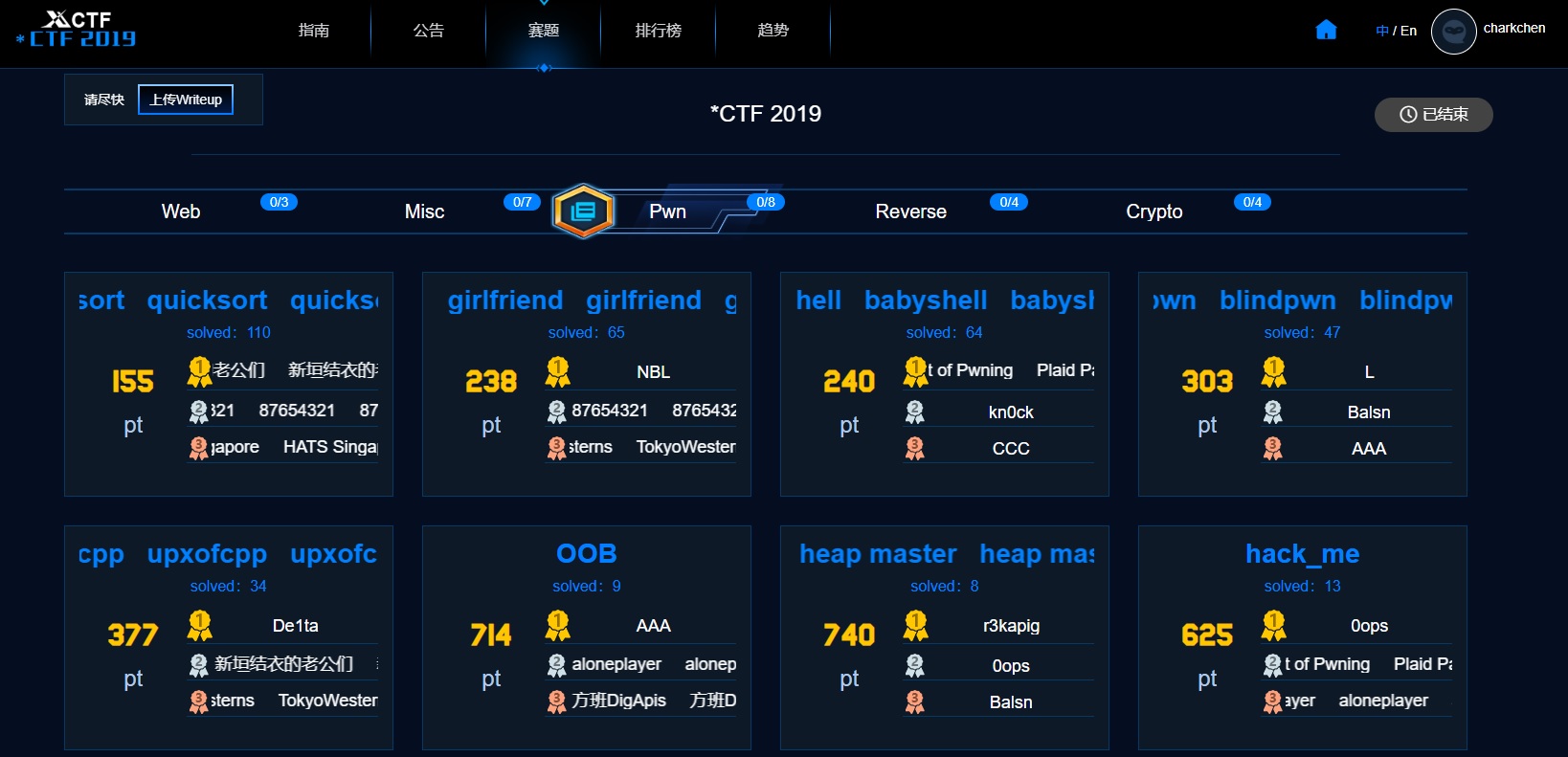
Task: Click the hexagon Pwn category badge icon
Action: (583, 212)
